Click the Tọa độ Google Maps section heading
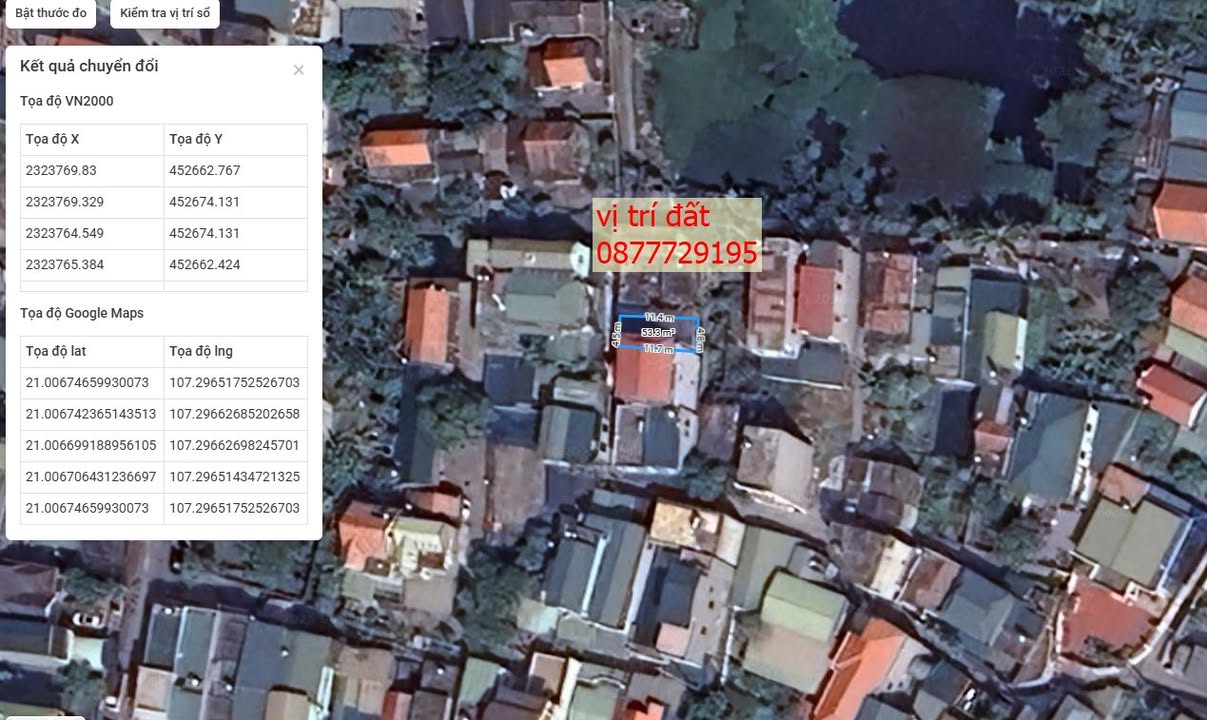The image size is (1207, 720). click(x=82, y=313)
